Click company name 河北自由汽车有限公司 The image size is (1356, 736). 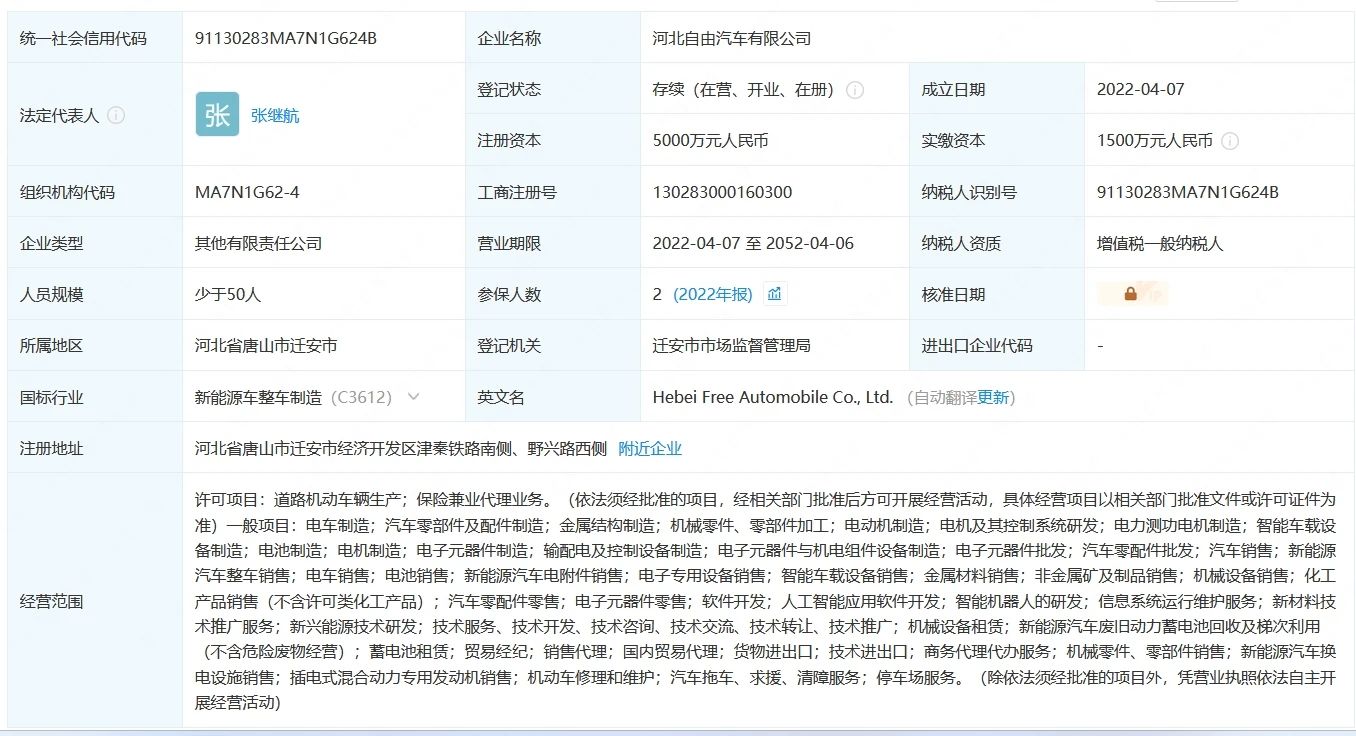[731, 38]
